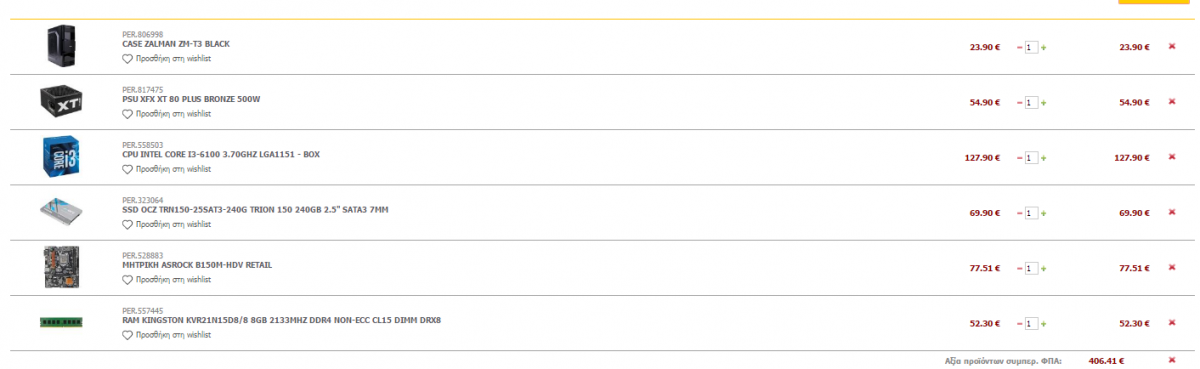Click the heart icon for Kingston RAM
Image resolution: width=1200 pixels, height=369 pixels.
(127, 335)
